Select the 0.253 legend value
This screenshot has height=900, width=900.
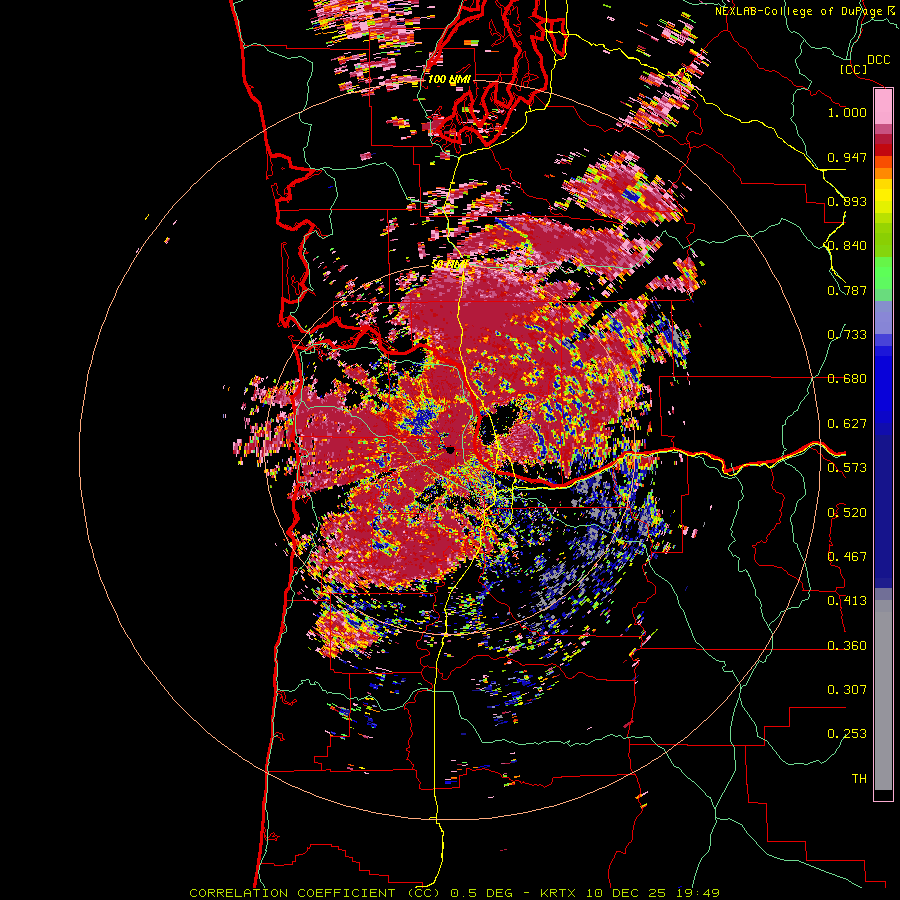[847, 734]
